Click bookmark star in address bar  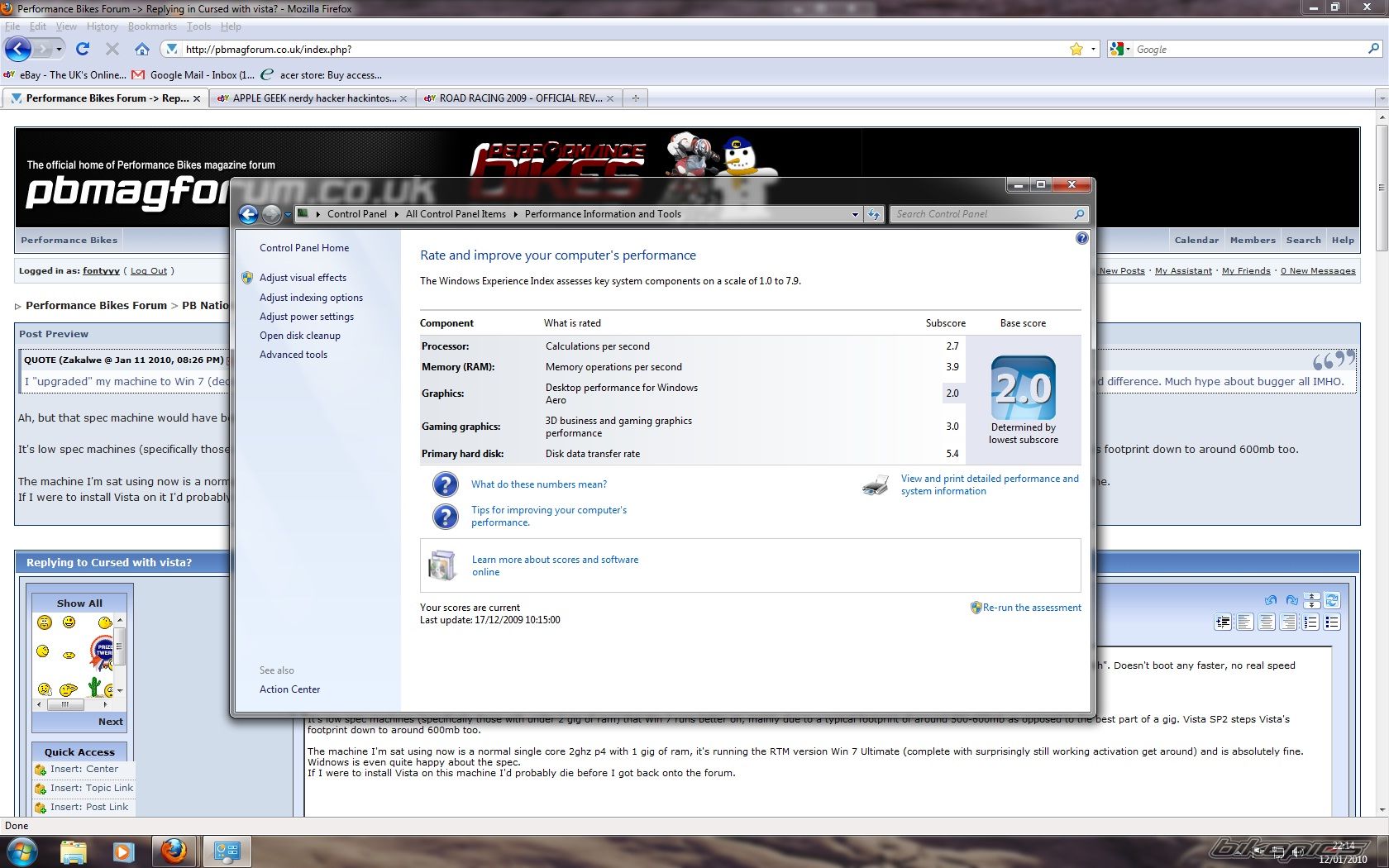click(x=1076, y=49)
